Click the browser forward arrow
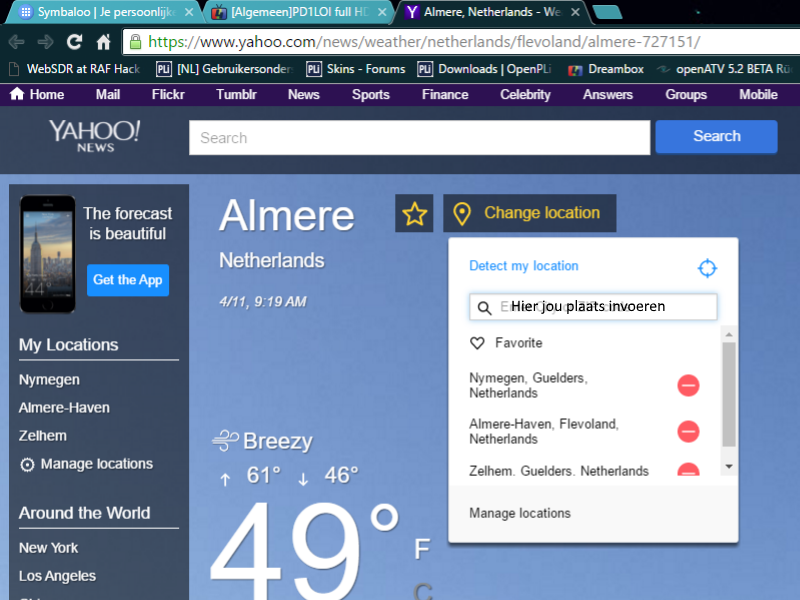 point(45,42)
